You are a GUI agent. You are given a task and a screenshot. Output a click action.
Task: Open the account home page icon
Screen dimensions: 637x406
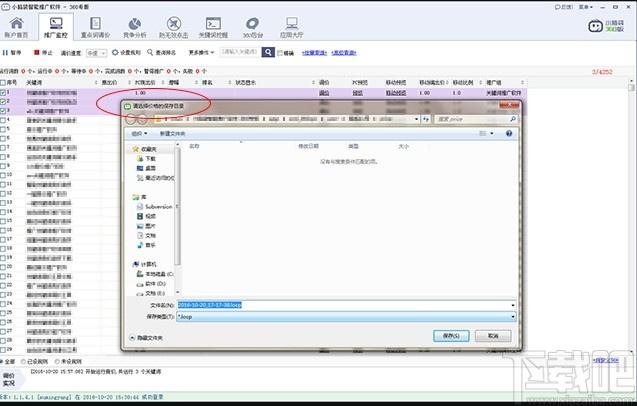click(x=17, y=23)
